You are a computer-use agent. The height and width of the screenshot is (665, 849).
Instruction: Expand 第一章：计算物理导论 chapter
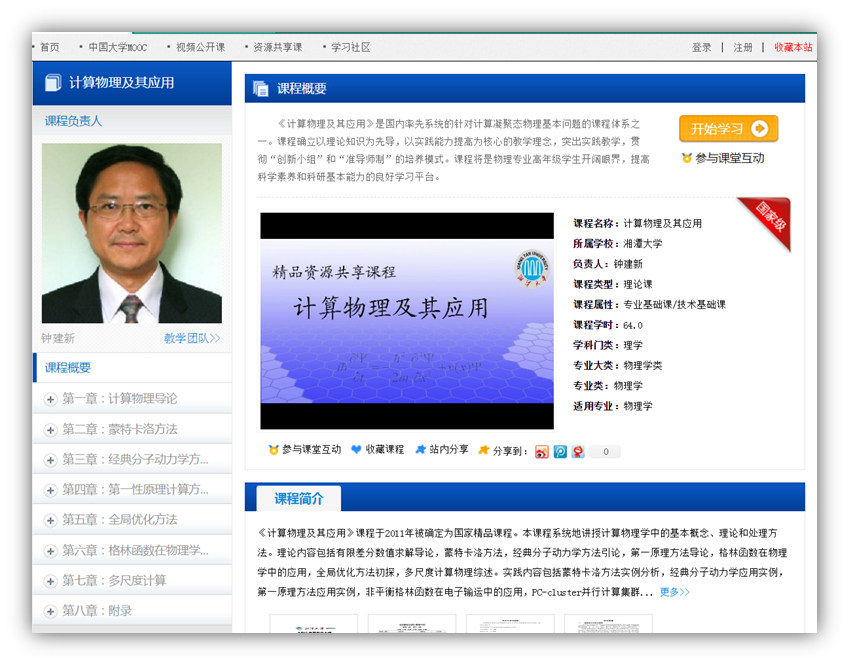pos(51,399)
